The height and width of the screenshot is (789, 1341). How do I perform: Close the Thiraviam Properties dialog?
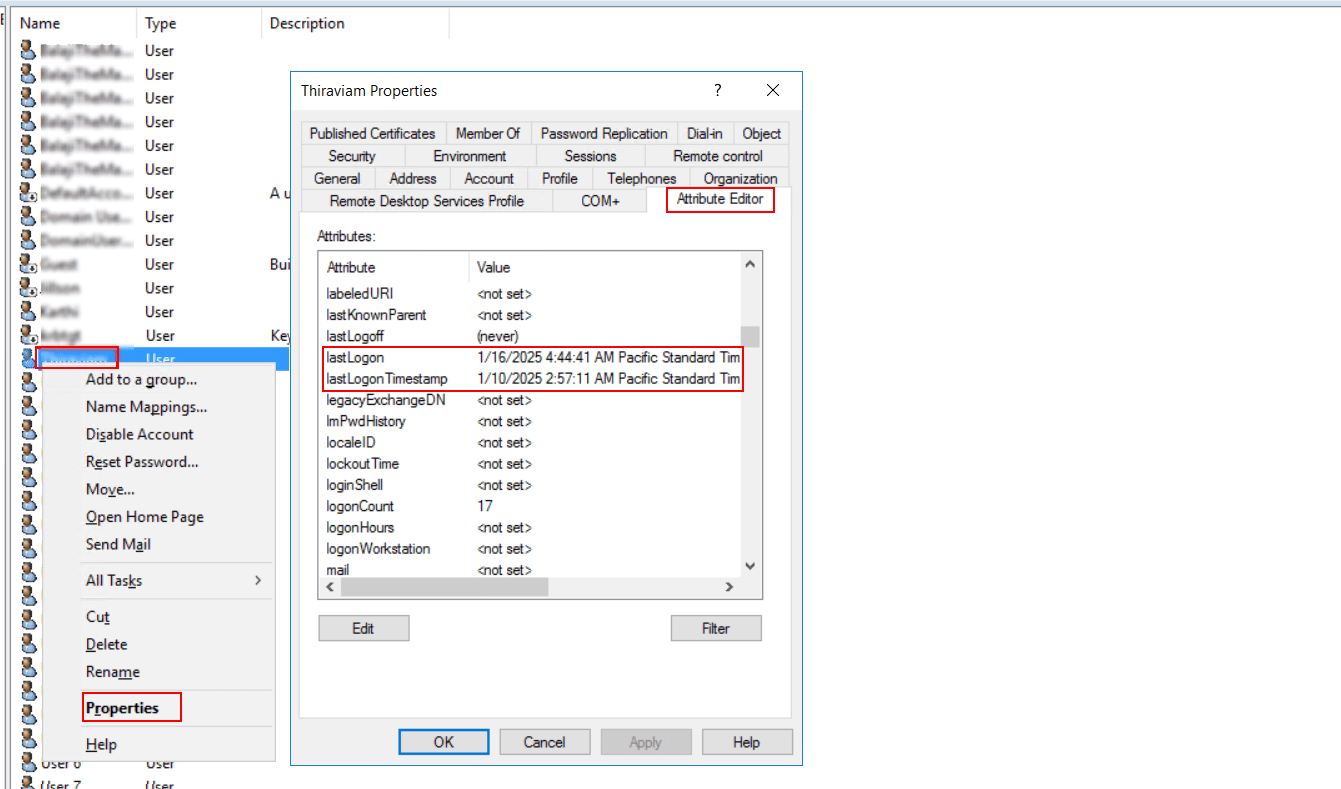[x=772, y=91]
